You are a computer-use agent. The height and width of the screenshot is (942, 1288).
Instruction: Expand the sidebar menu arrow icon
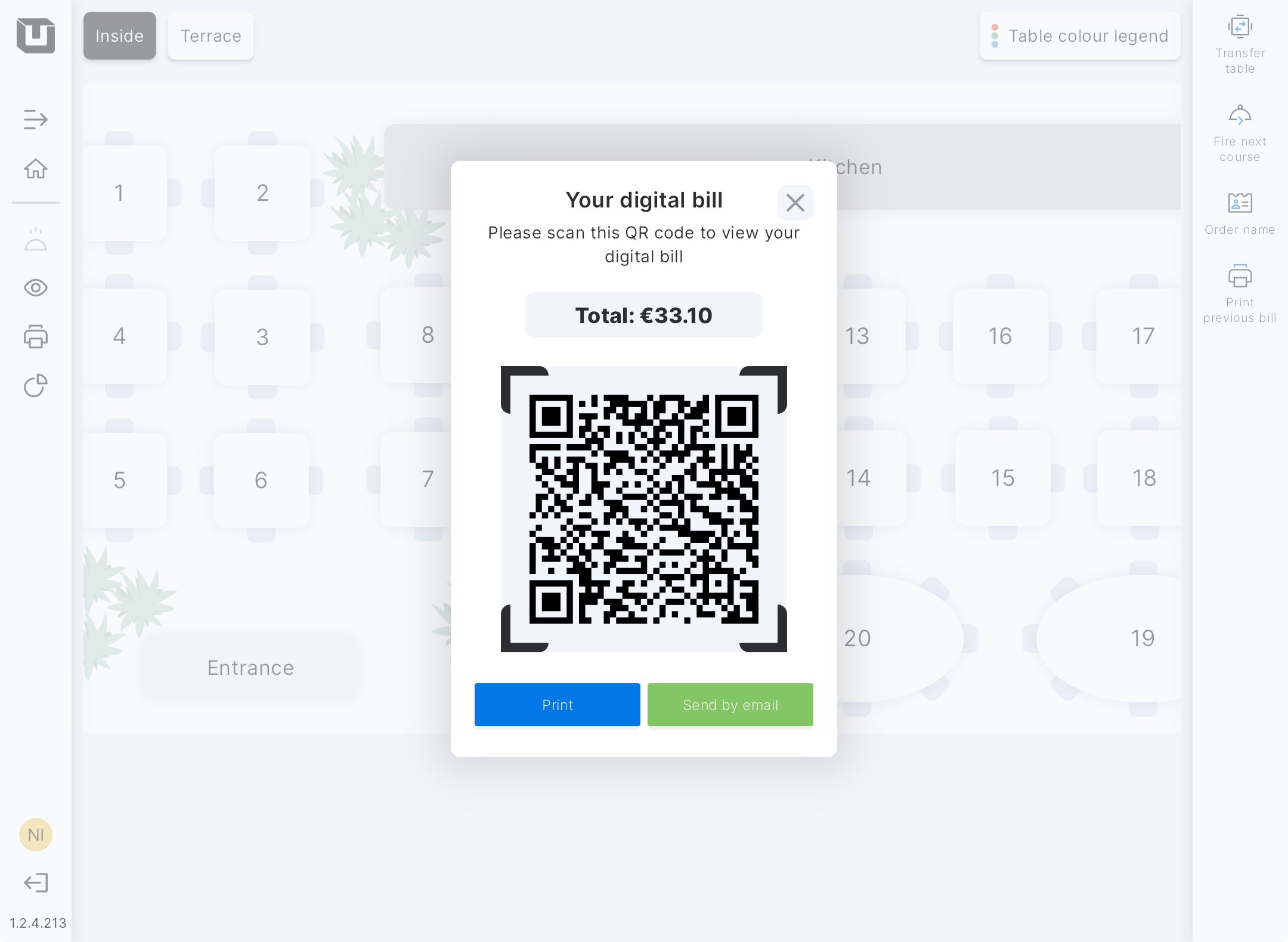point(36,119)
